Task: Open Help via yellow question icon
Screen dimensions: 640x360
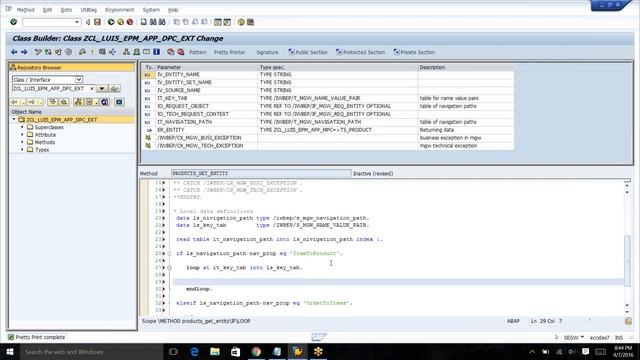Action: click(241, 22)
